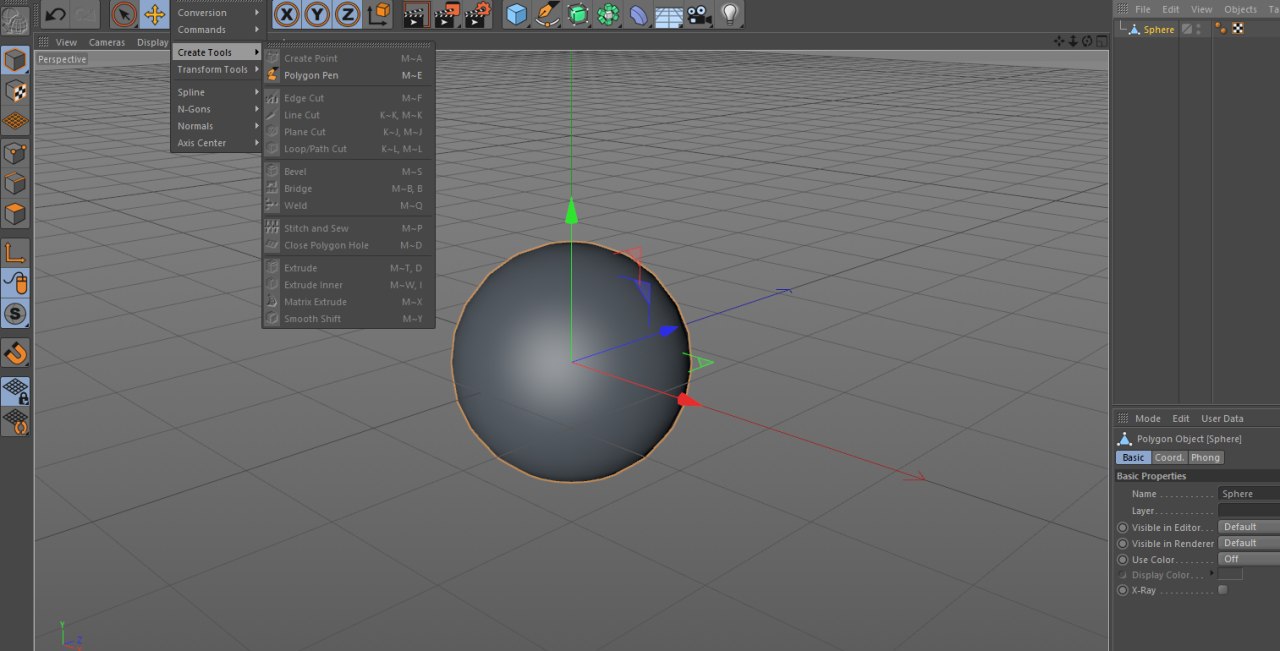
Task: Click Render to Picture Viewer icon
Action: click(x=447, y=14)
